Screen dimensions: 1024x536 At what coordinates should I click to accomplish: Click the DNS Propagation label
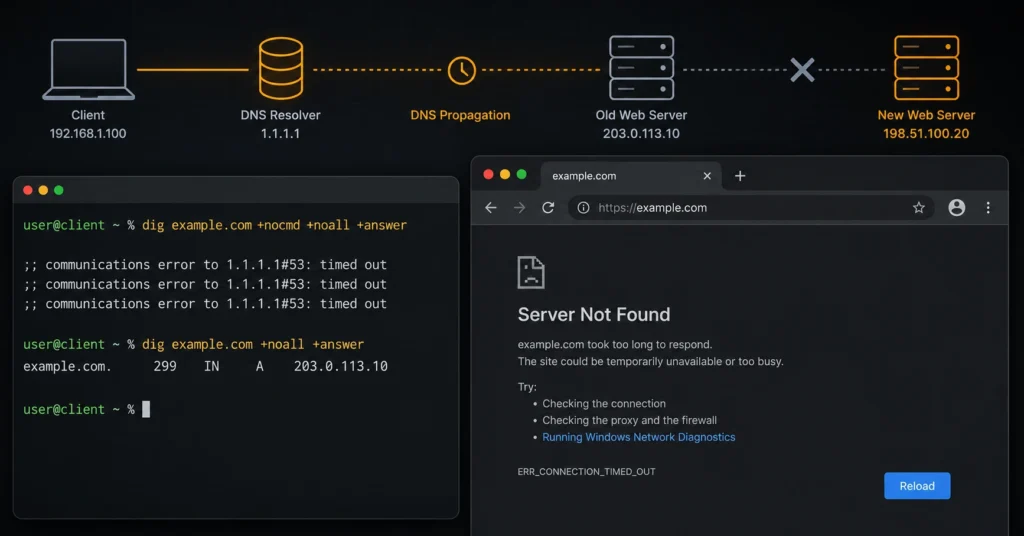coord(460,115)
